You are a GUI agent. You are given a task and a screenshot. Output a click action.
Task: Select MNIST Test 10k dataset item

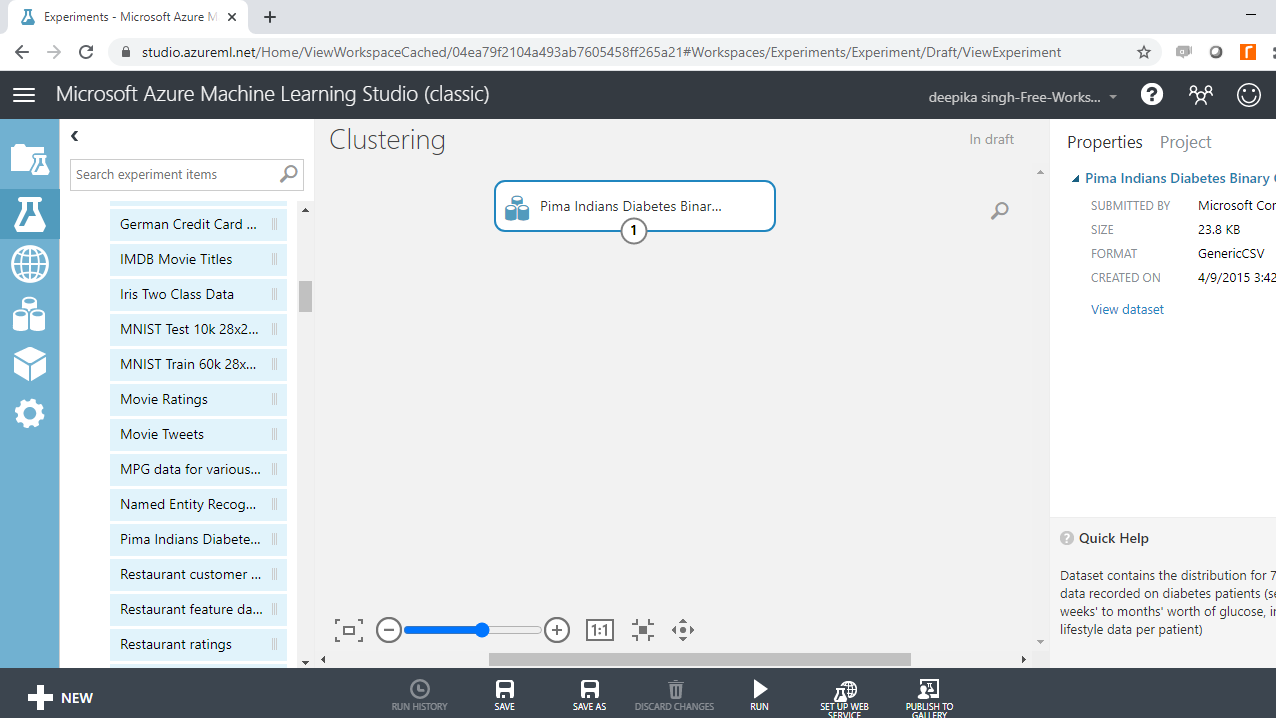[x=198, y=329]
